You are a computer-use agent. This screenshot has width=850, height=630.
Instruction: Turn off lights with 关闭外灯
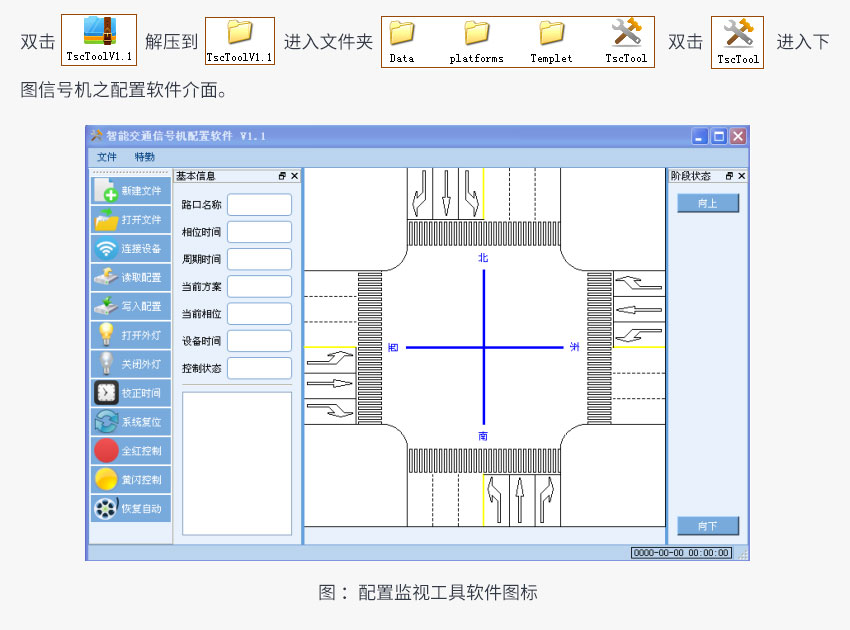(131, 364)
